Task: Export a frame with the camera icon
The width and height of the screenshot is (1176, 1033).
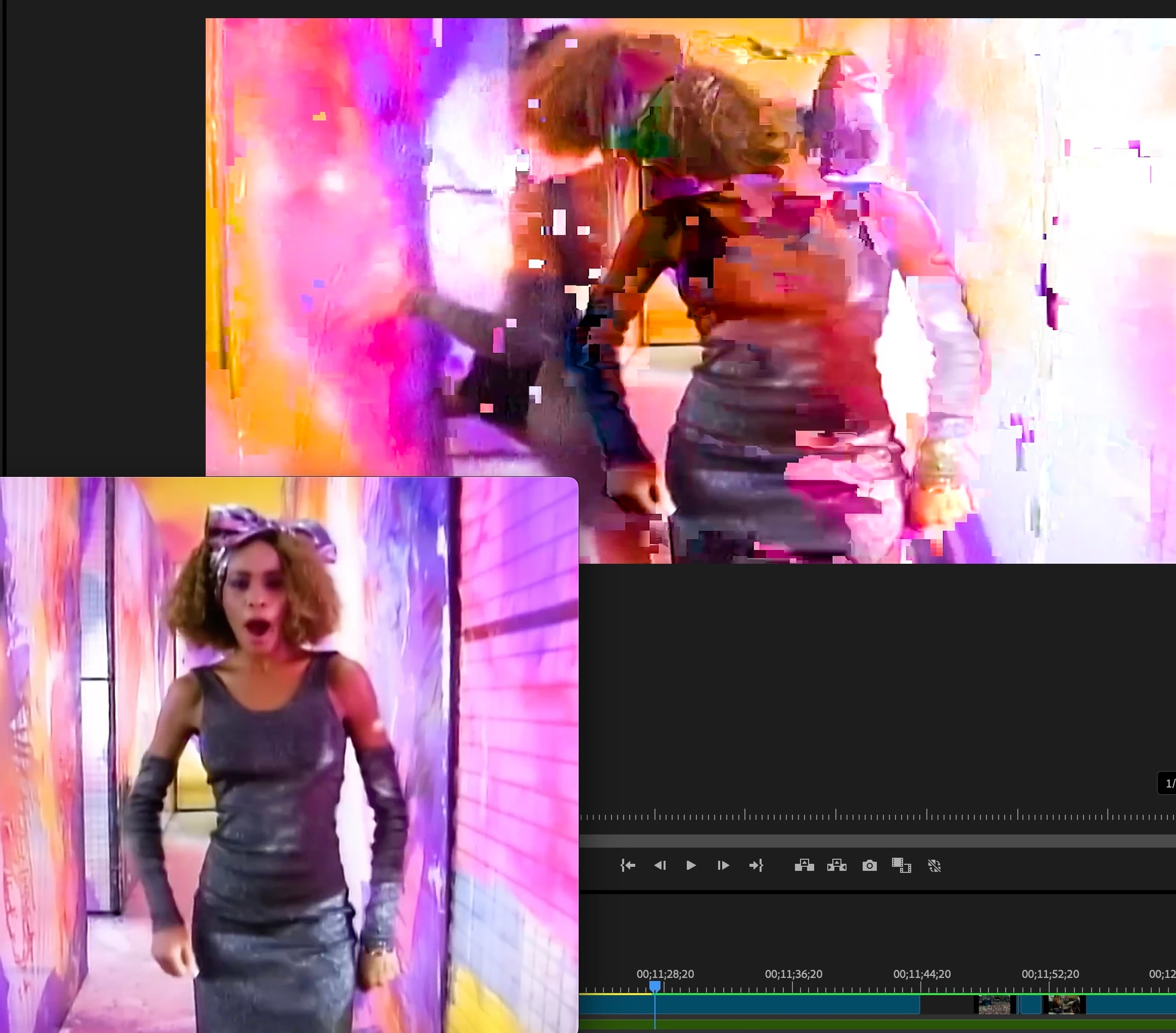Action: (869, 866)
